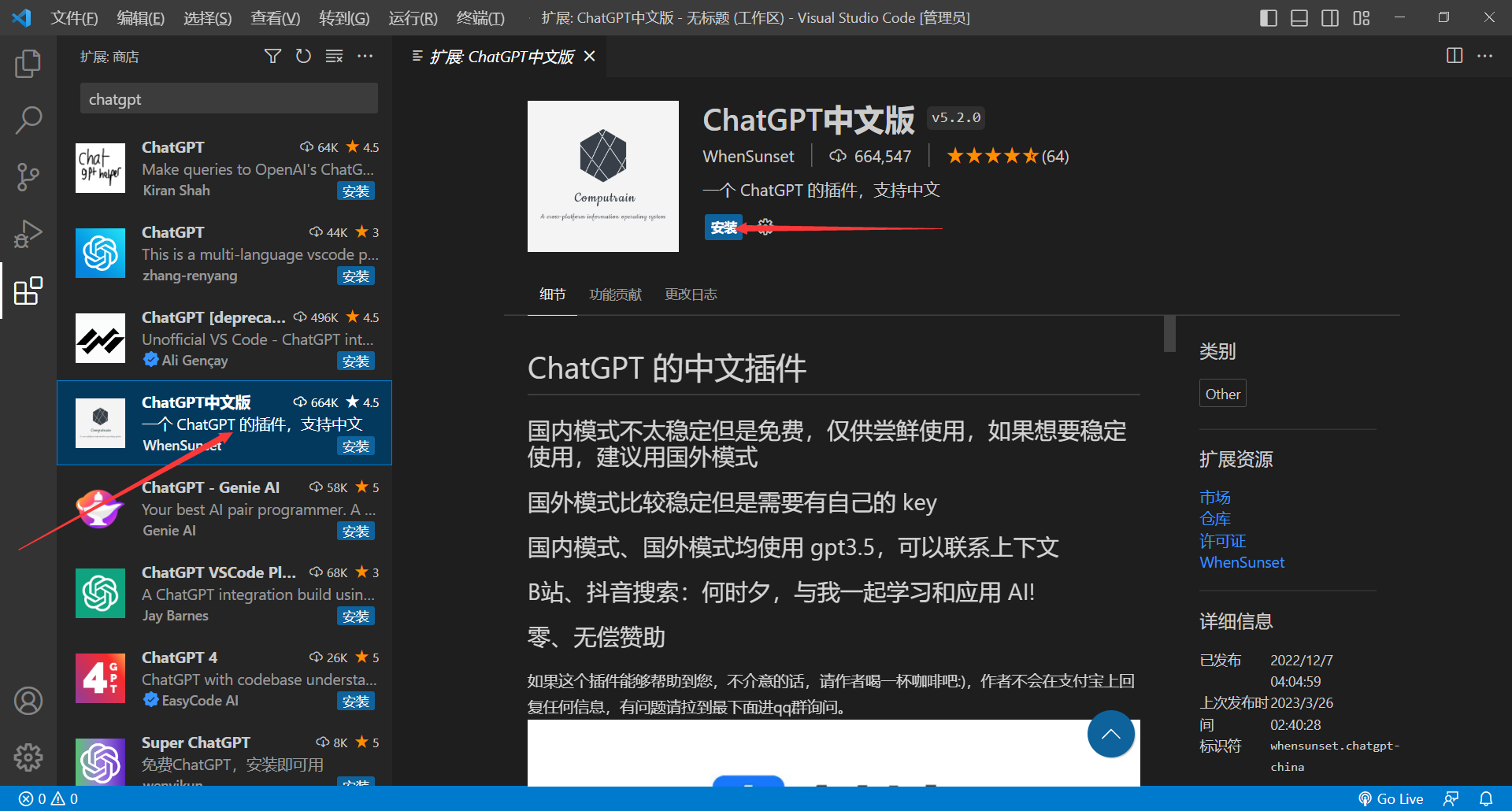This screenshot has height=811, width=1512.
Task: Open the Source Control view
Action: pyautogui.click(x=28, y=176)
